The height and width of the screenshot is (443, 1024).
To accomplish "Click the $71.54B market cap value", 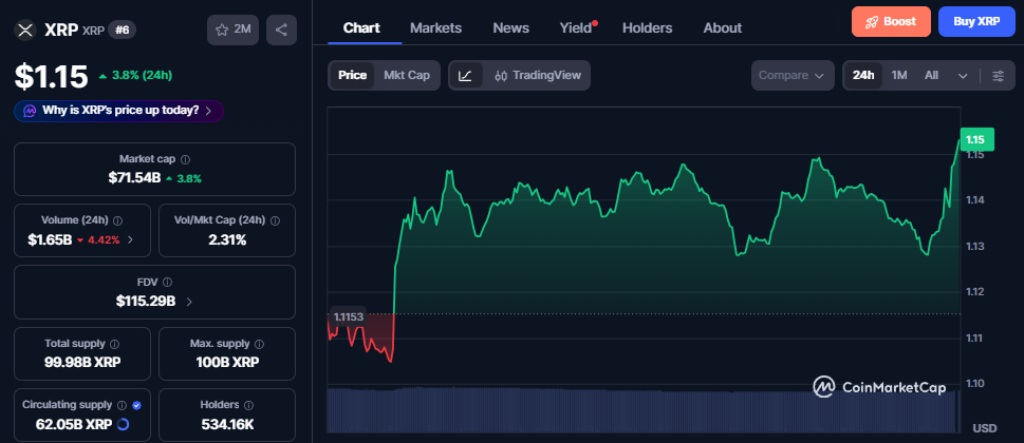I will pyautogui.click(x=135, y=178).
